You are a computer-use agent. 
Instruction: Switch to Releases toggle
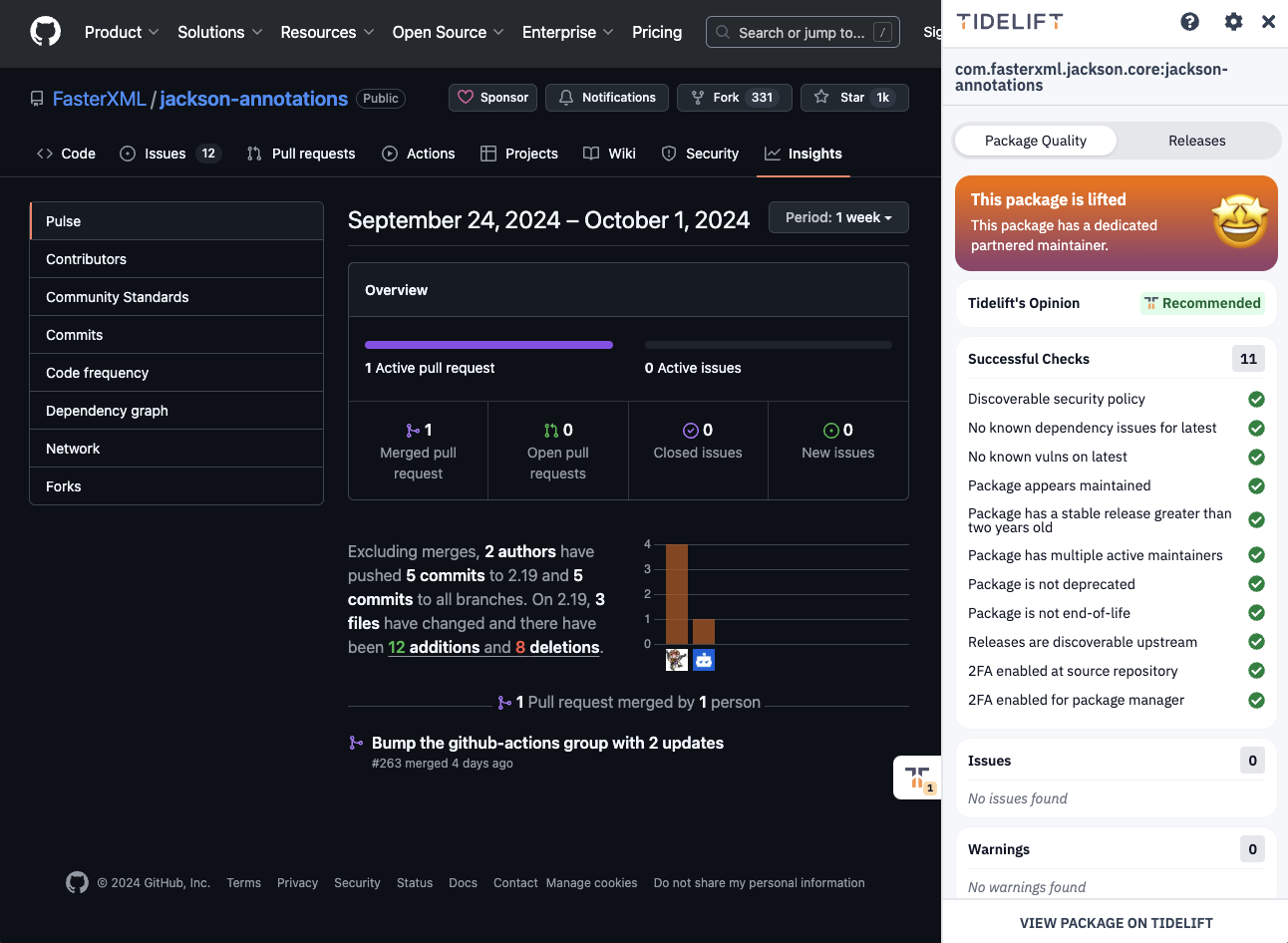click(1197, 141)
